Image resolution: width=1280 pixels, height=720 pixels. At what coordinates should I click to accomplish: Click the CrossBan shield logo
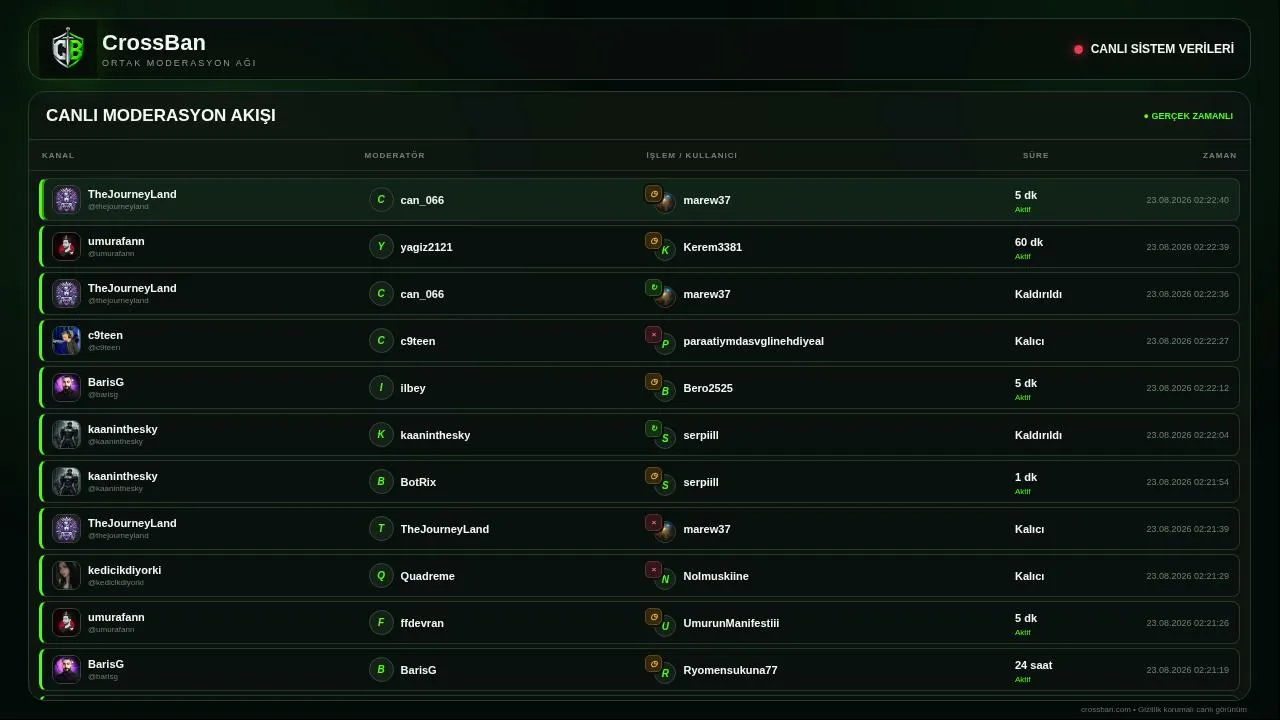click(68, 49)
